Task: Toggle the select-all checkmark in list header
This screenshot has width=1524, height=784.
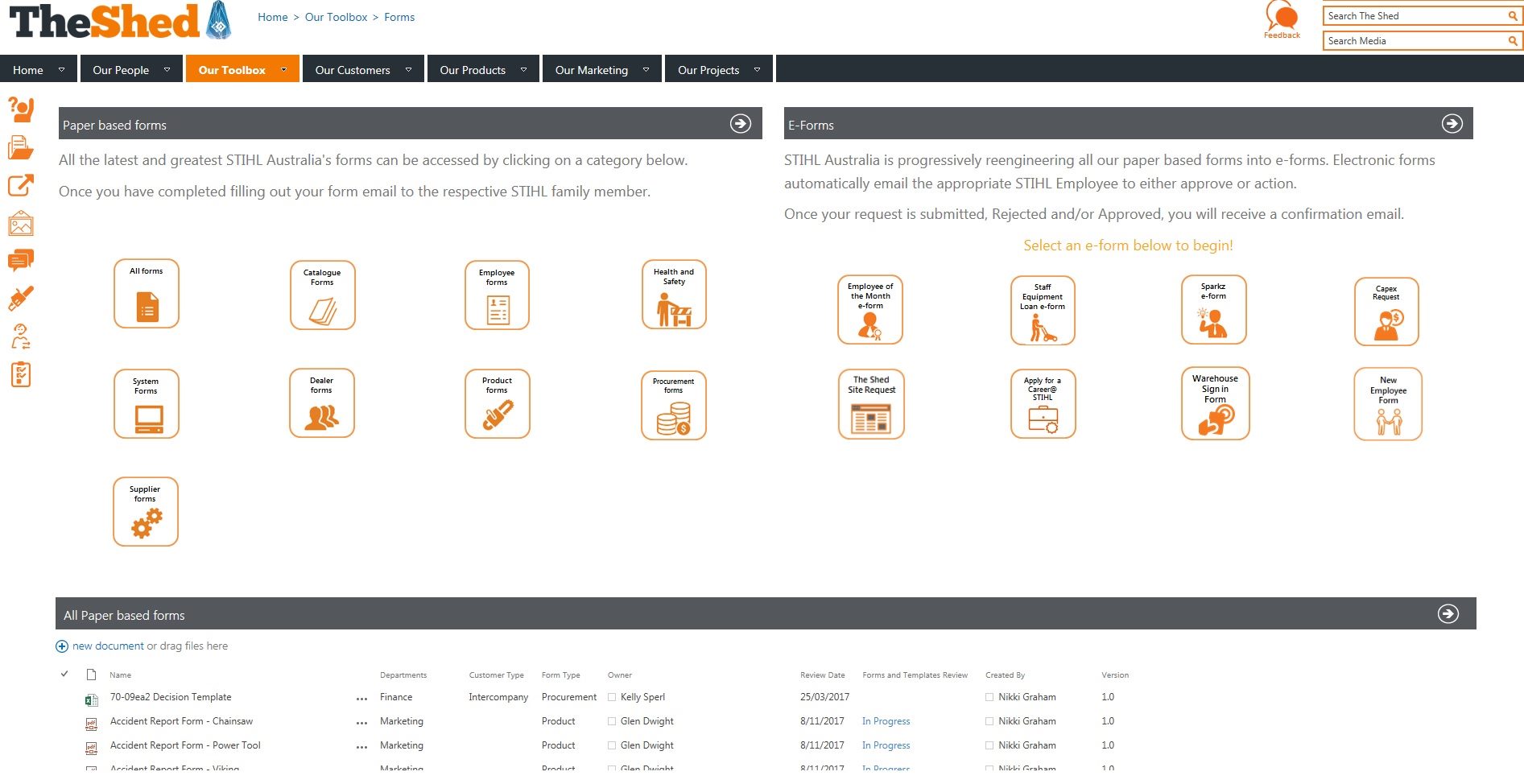Action: click(64, 674)
